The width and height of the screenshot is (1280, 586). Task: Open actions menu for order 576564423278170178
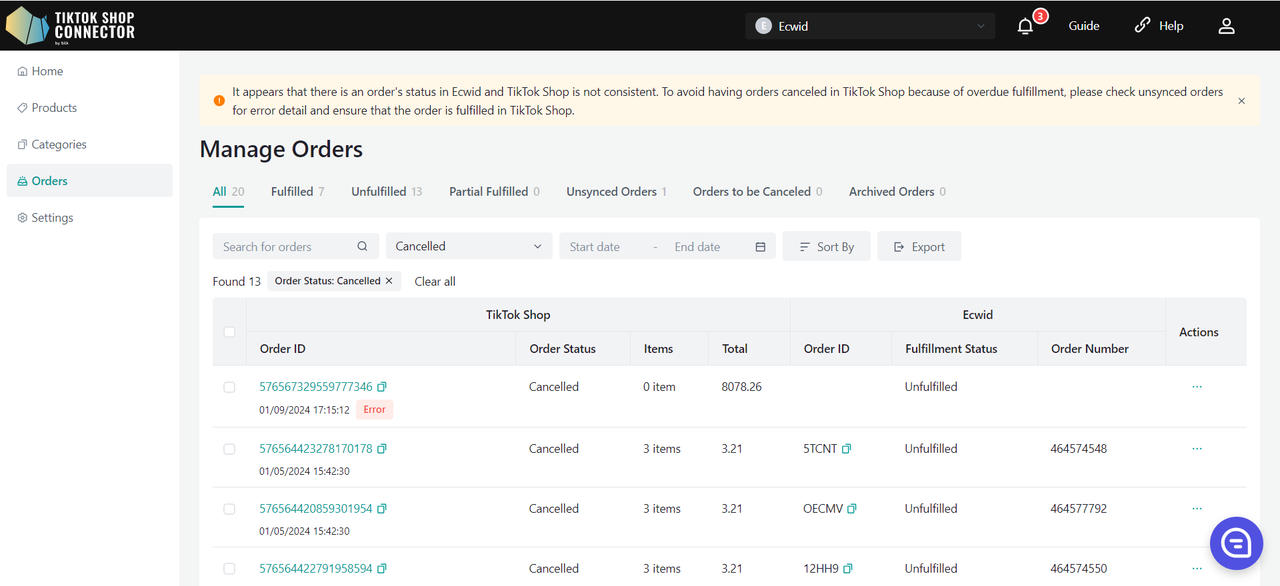(1197, 449)
